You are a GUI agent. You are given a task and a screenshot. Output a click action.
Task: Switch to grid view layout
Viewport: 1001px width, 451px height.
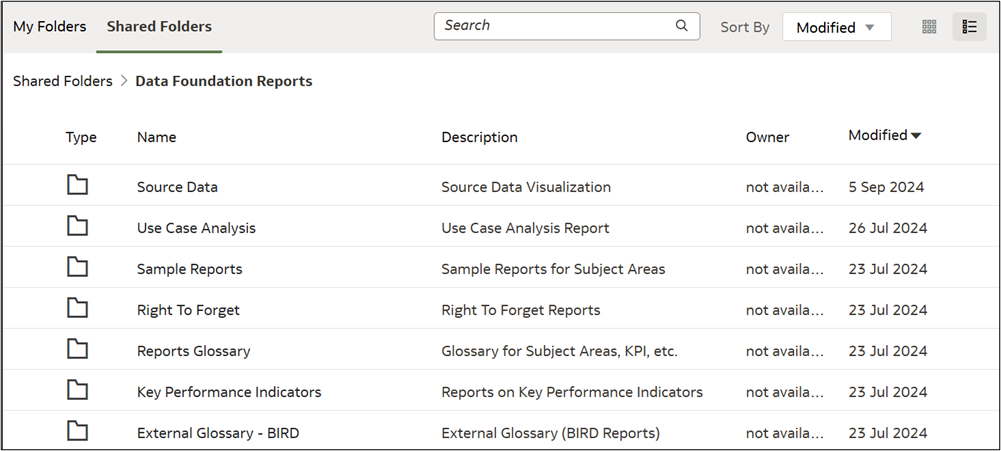pos(929,27)
